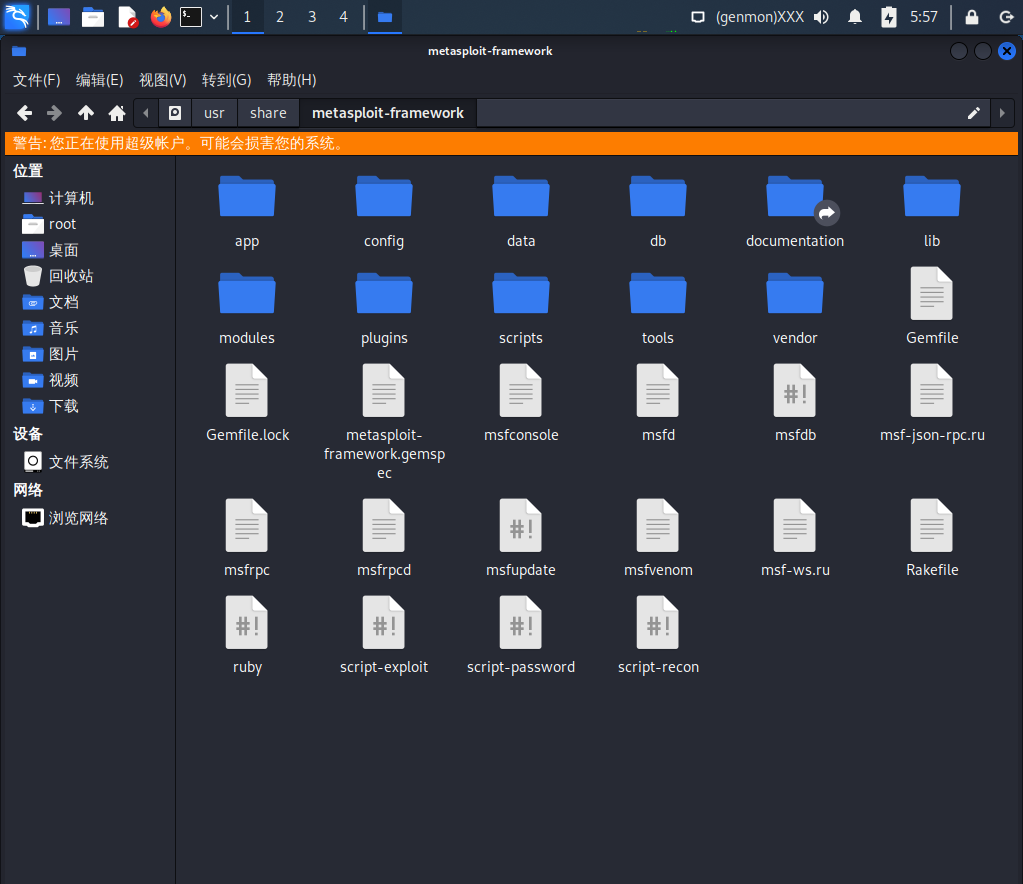
Task: Open the 编辑(E) menu
Action: pyautogui.click(x=99, y=80)
